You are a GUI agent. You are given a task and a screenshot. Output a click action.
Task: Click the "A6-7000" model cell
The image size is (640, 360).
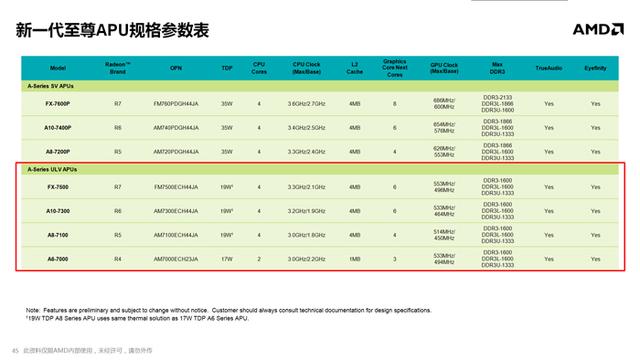58,259
